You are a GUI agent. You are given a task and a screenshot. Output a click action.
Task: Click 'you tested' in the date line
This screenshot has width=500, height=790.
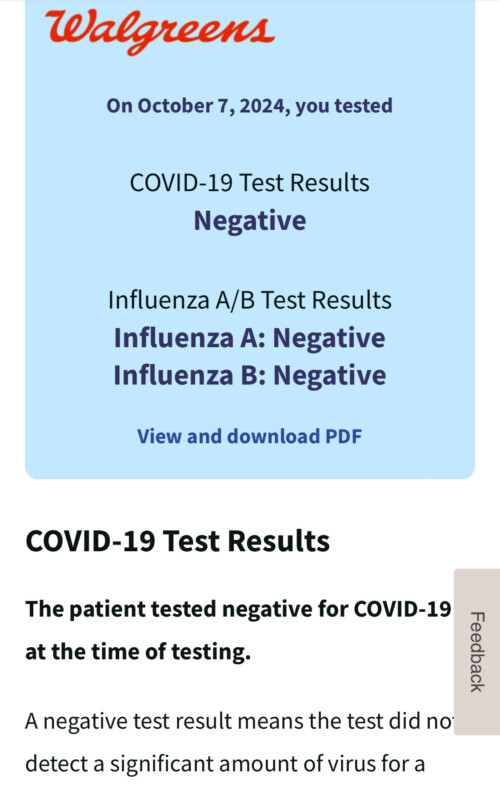click(x=344, y=106)
